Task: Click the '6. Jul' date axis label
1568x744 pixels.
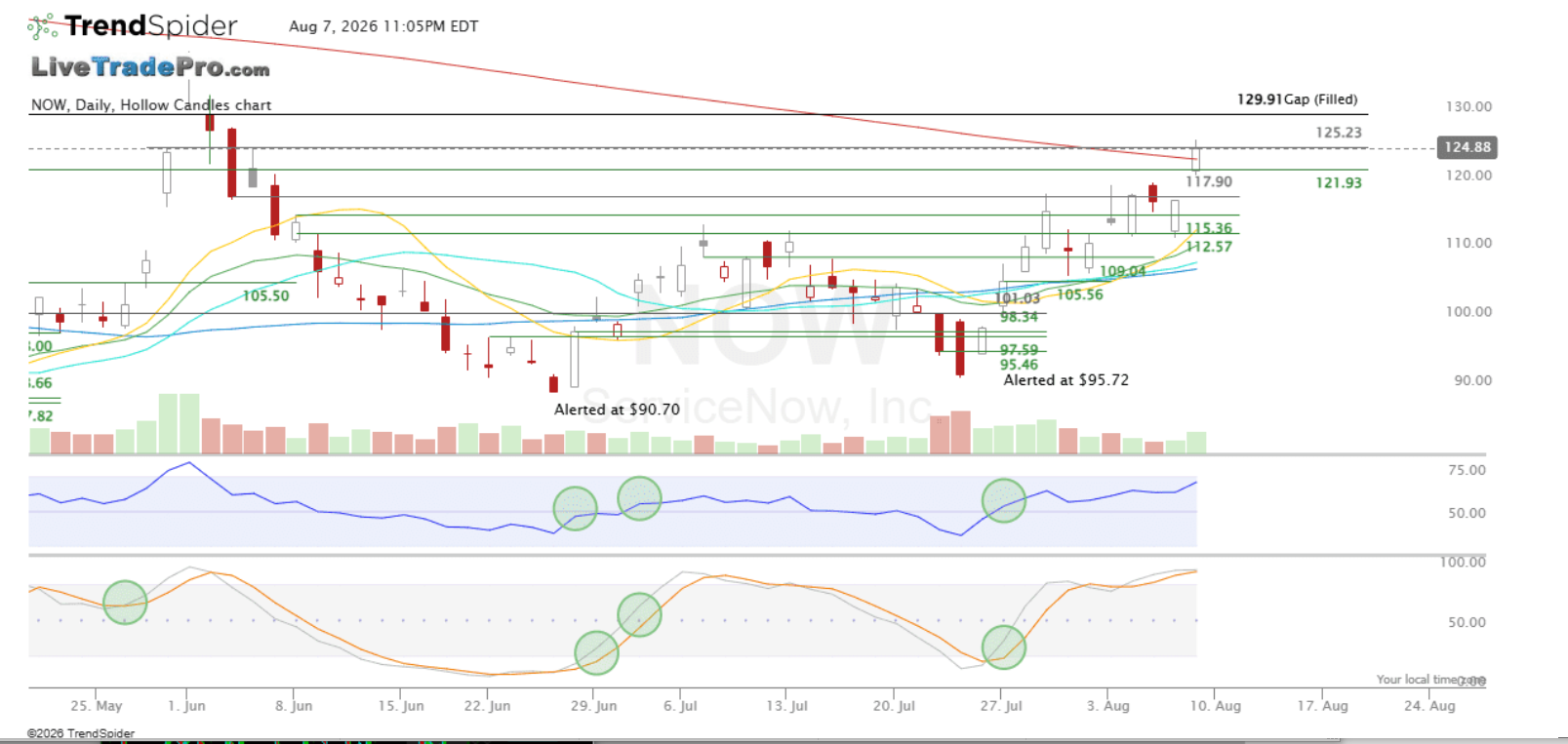Action: coord(680,706)
